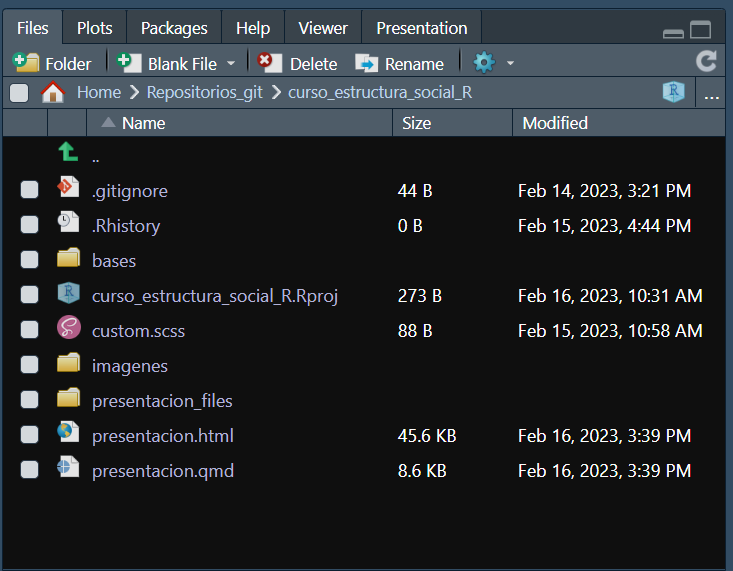Click the New Folder icon
The width and height of the screenshot is (733, 571).
[x=25, y=63]
